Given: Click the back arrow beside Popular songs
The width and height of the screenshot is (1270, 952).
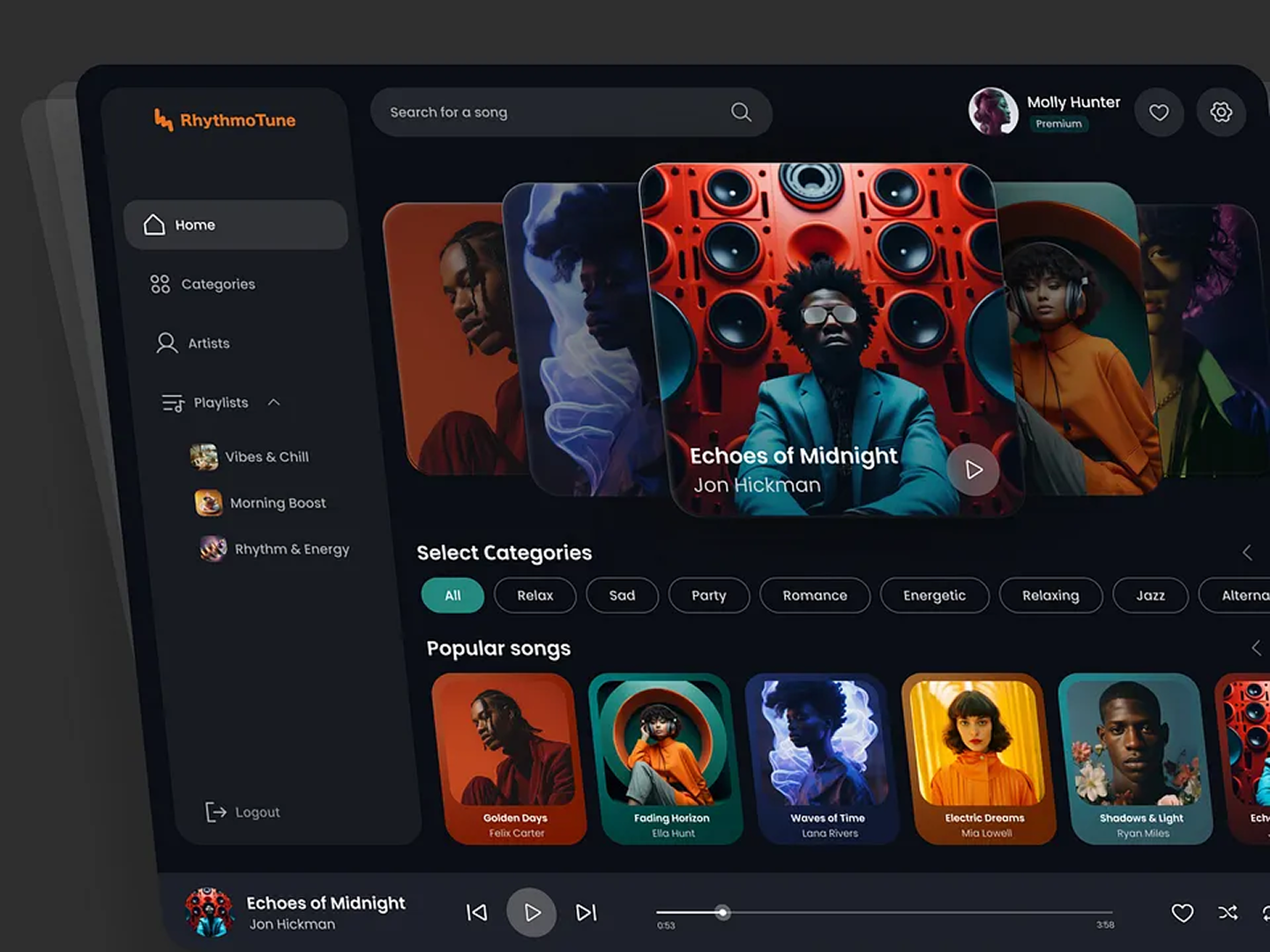Looking at the screenshot, I should pyautogui.click(x=1256, y=648).
